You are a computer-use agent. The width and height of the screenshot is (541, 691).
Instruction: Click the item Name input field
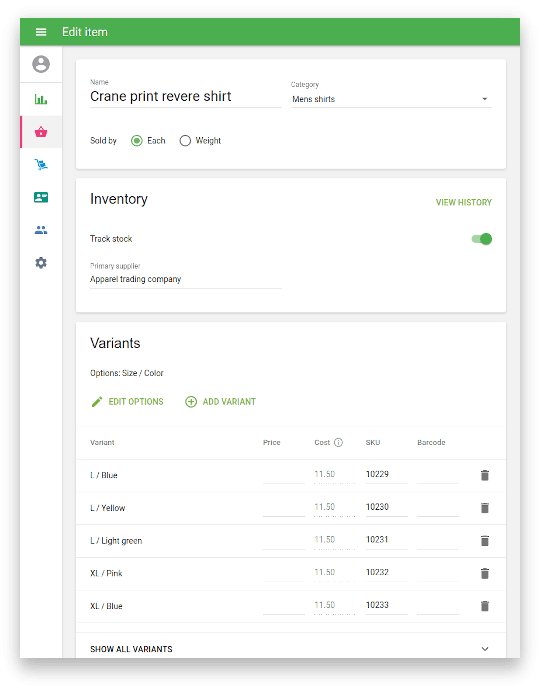(x=185, y=97)
